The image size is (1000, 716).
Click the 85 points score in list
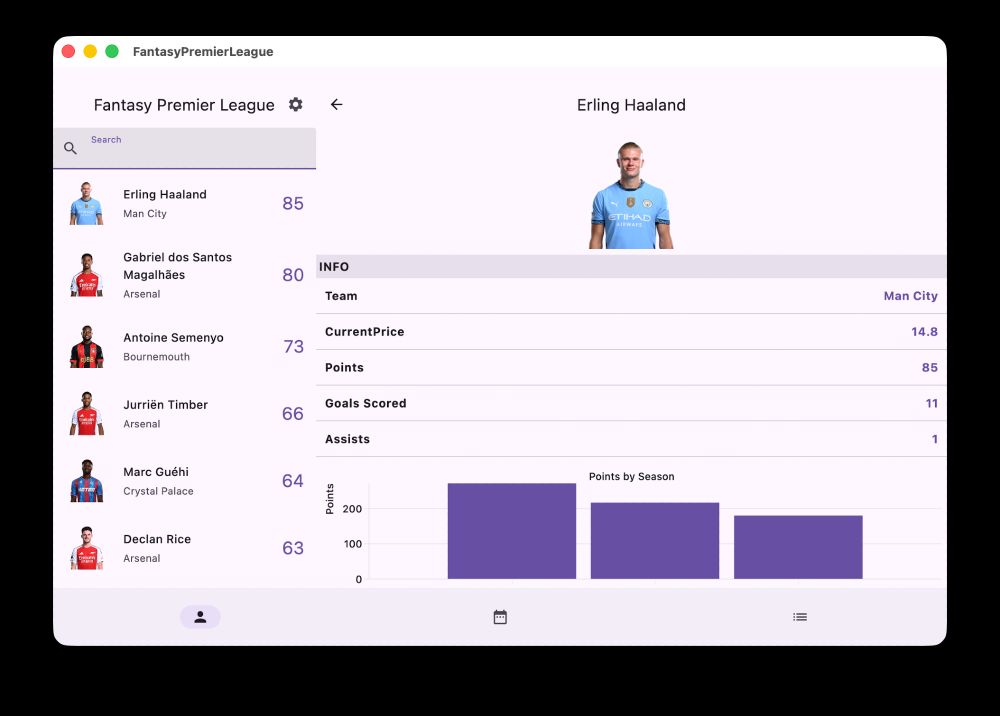(x=293, y=203)
